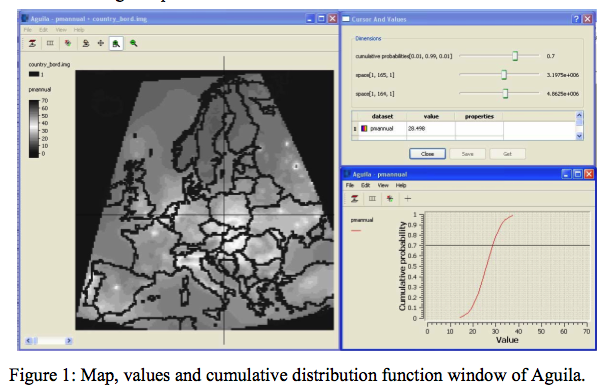Click the Close button in Cursor And Values

[x=427, y=154]
